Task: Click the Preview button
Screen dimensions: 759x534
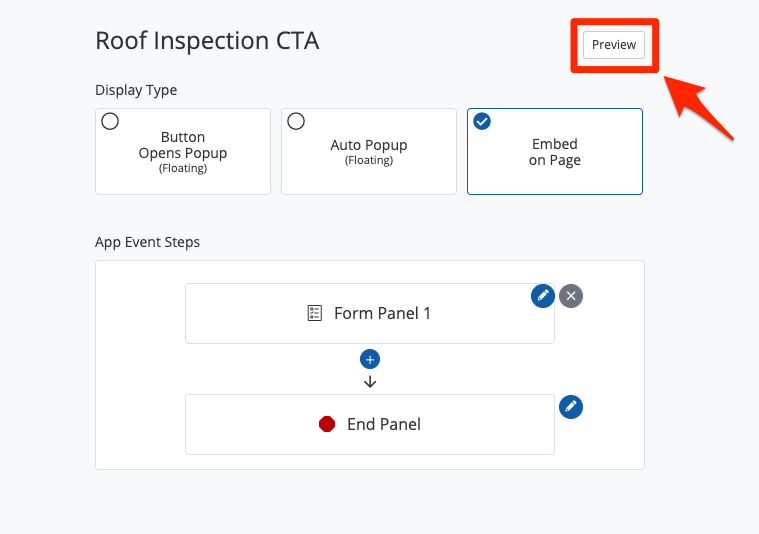Action: (614, 45)
